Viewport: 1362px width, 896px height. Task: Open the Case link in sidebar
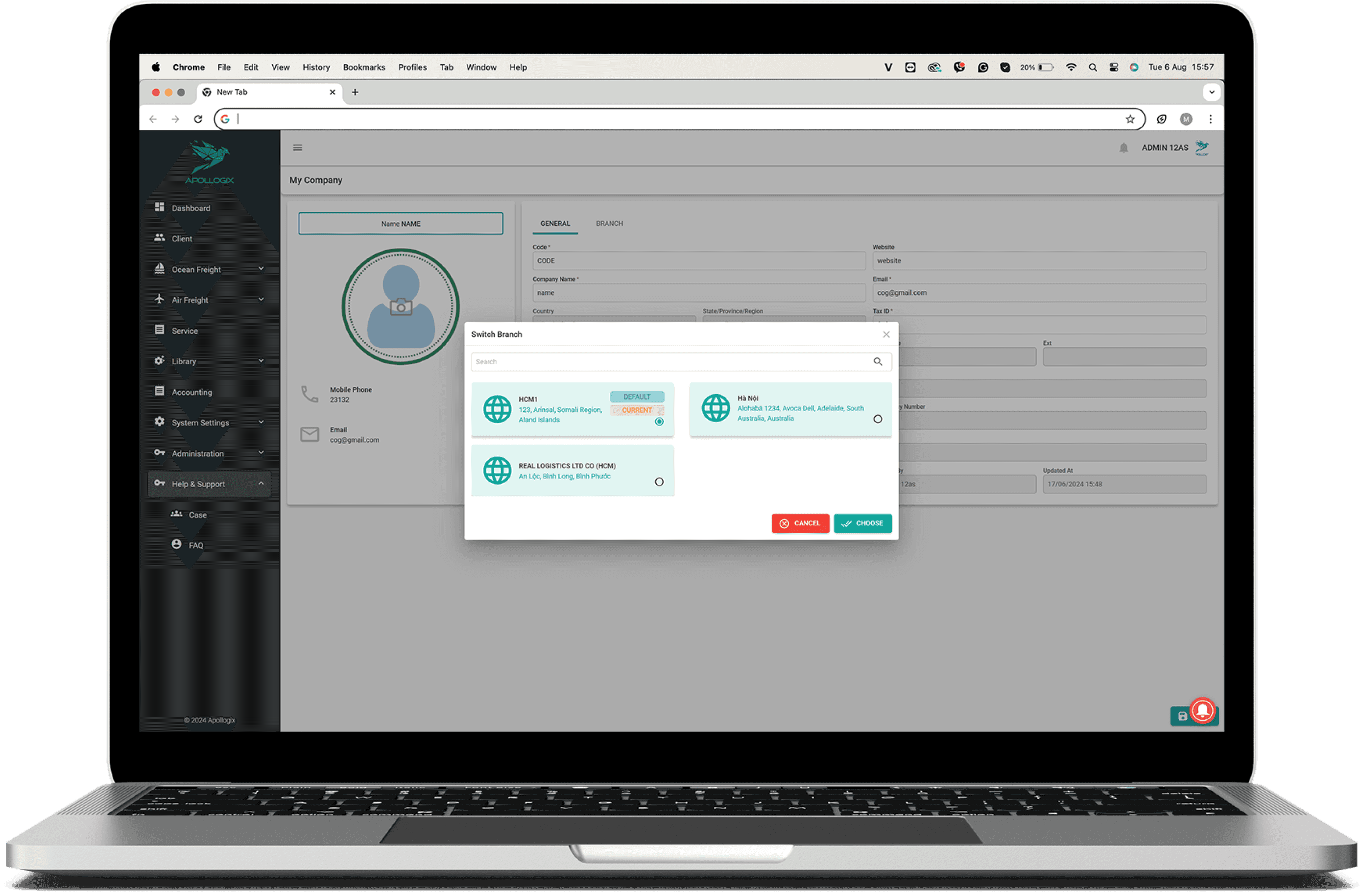198,515
